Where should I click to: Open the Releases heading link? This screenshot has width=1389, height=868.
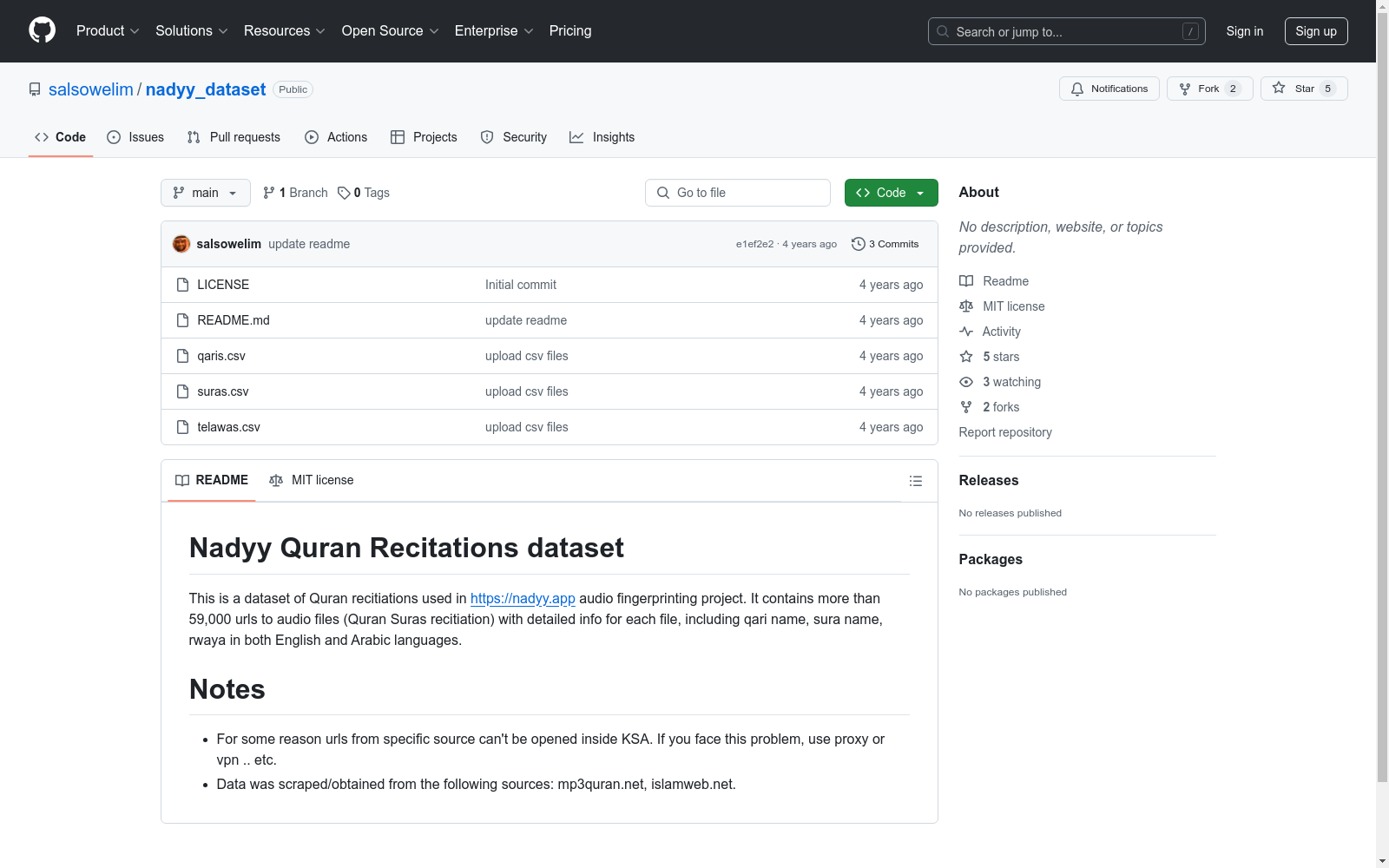989,480
